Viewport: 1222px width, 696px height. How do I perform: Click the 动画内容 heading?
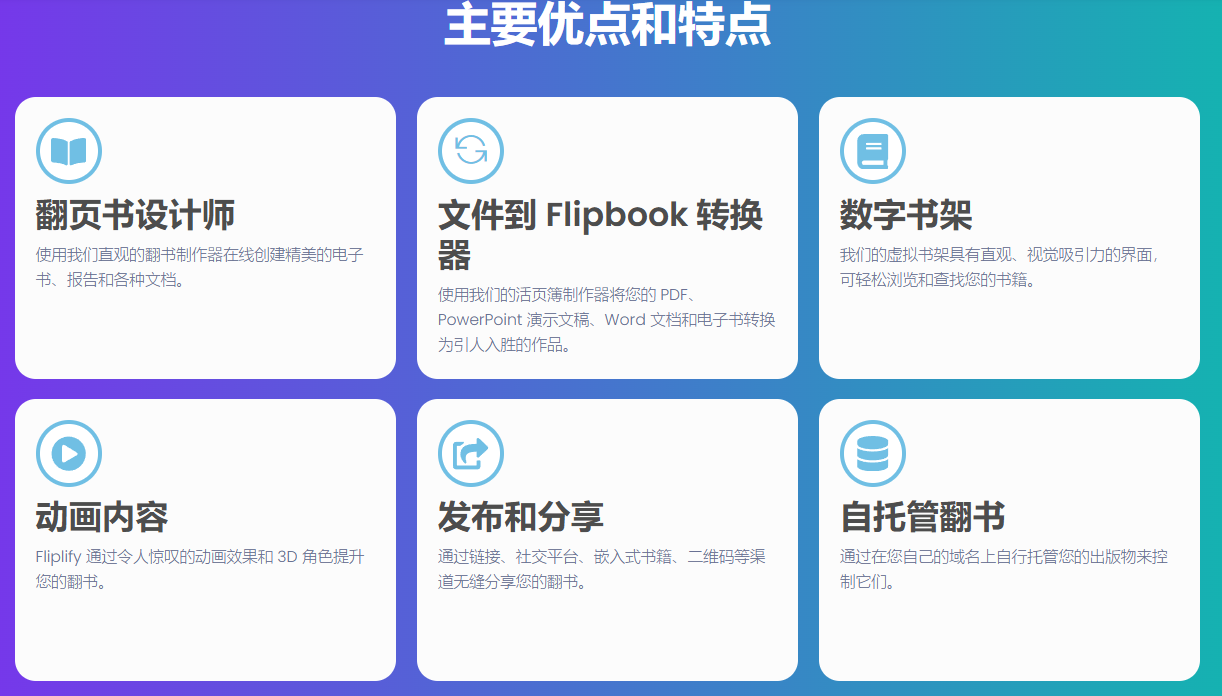click(x=102, y=517)
